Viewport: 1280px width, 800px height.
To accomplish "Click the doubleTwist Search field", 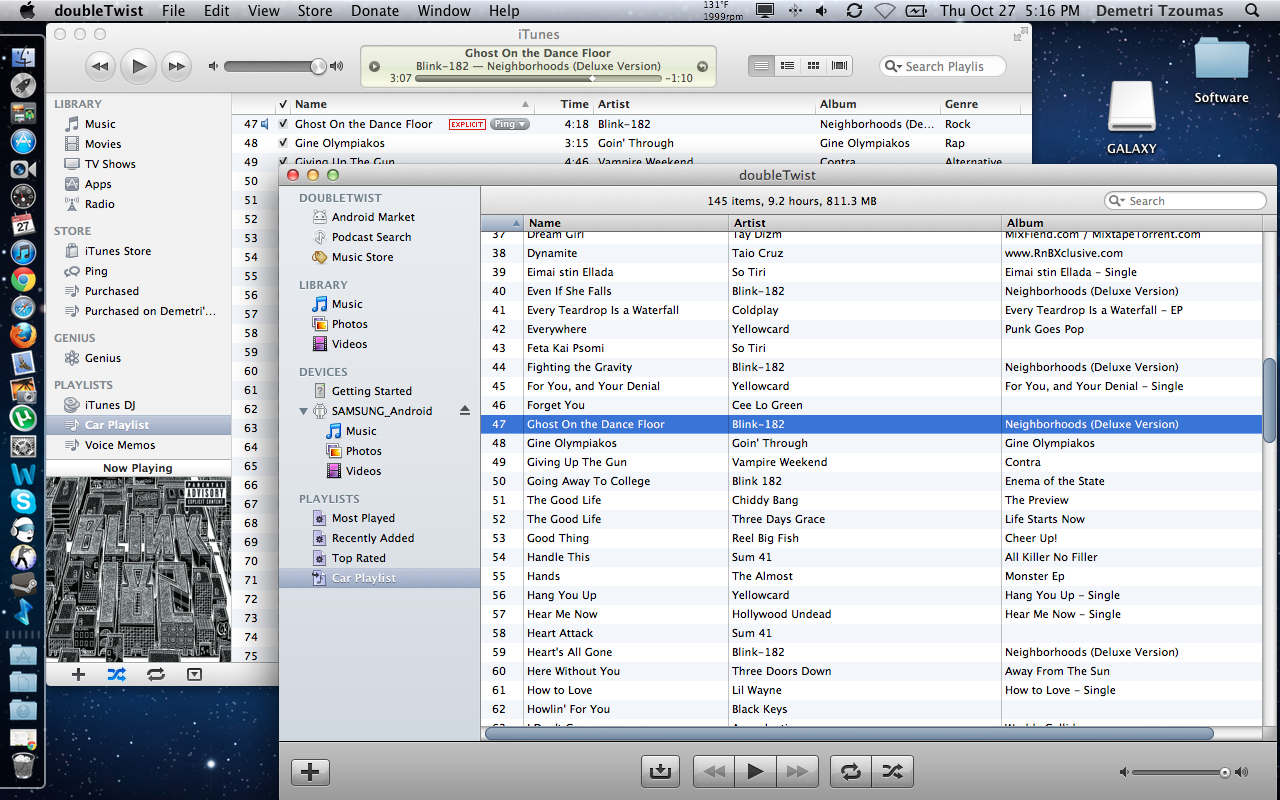I will 1185,201.
